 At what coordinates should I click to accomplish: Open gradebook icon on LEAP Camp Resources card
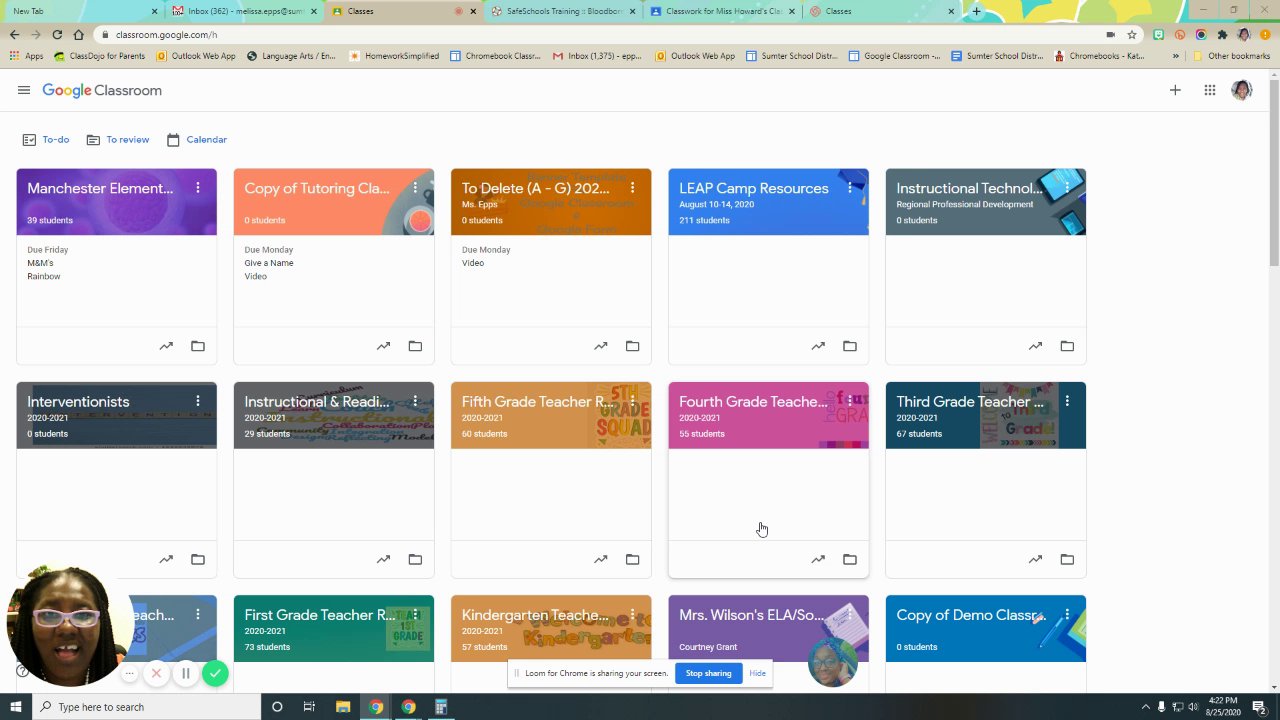(x=818, y=346)
